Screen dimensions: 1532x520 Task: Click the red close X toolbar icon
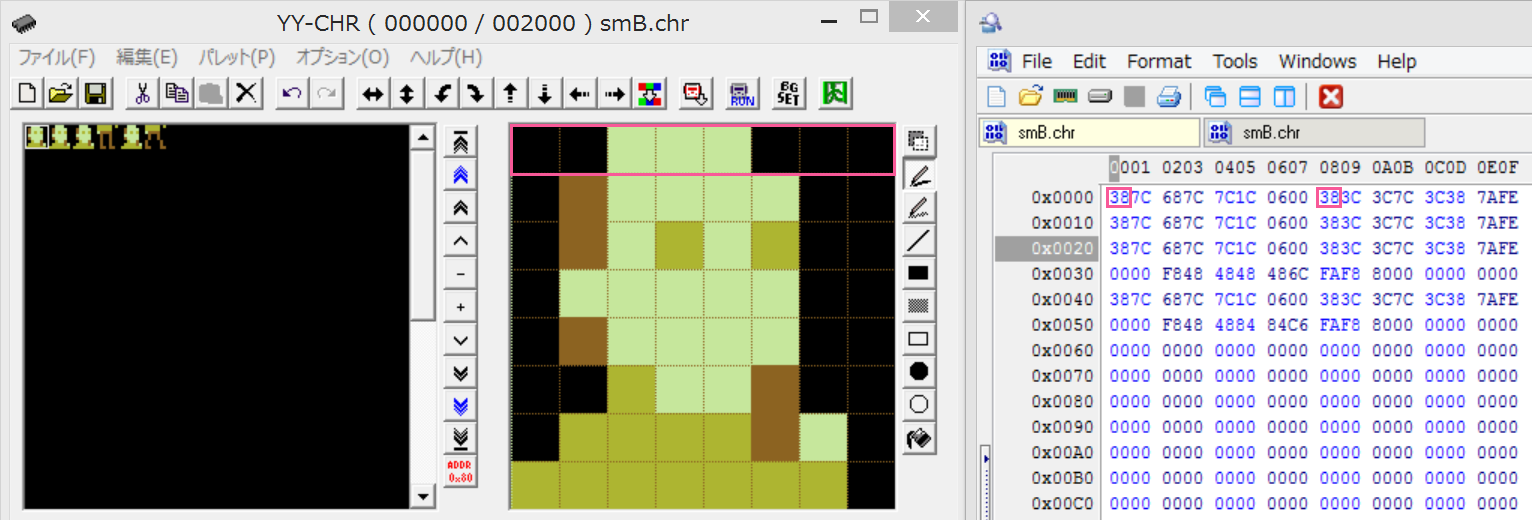(x=1330, y=97)
